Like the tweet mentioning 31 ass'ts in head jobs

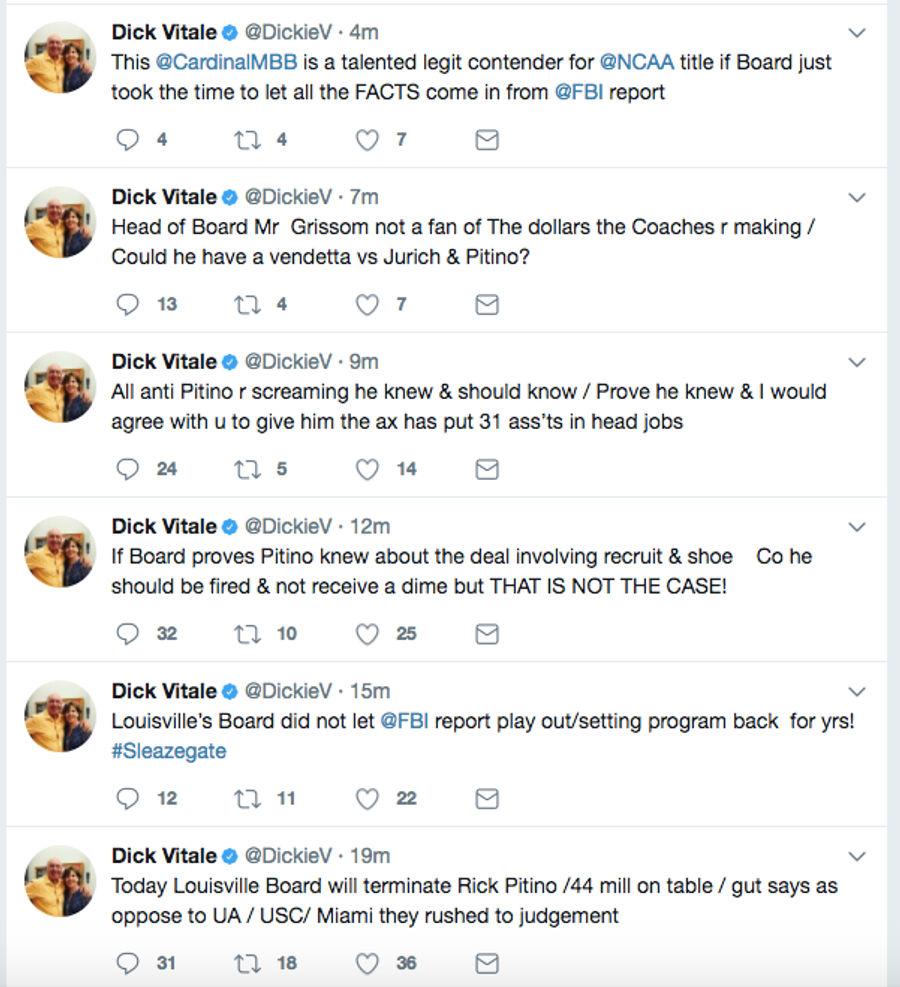(x=368, y=469)
